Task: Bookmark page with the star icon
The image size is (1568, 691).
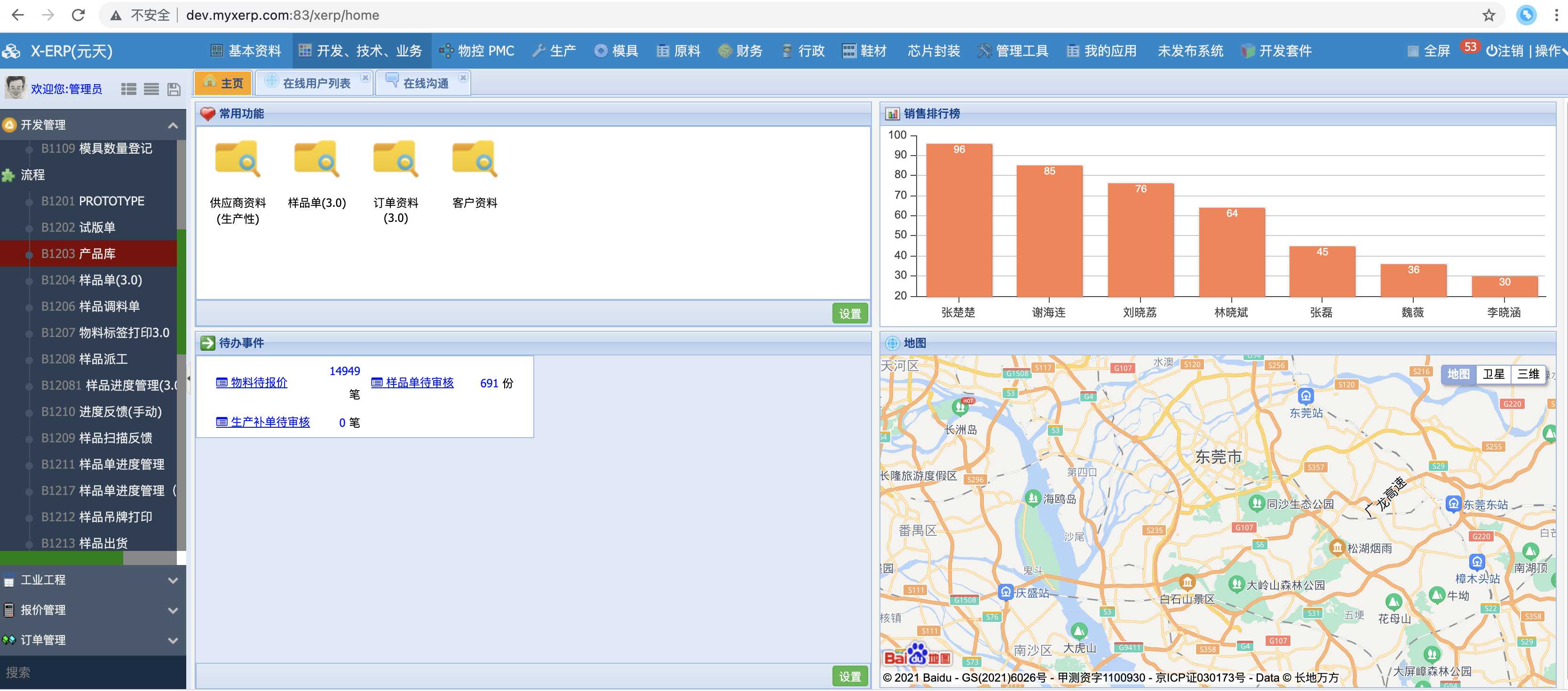Action: coord(1488,15)
